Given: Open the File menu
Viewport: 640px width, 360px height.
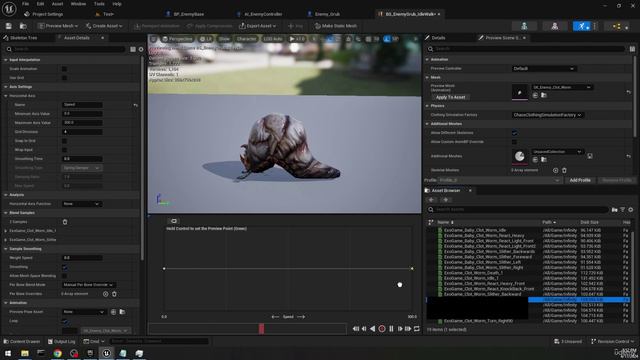Looking at the screenshot, I should 25,4.
